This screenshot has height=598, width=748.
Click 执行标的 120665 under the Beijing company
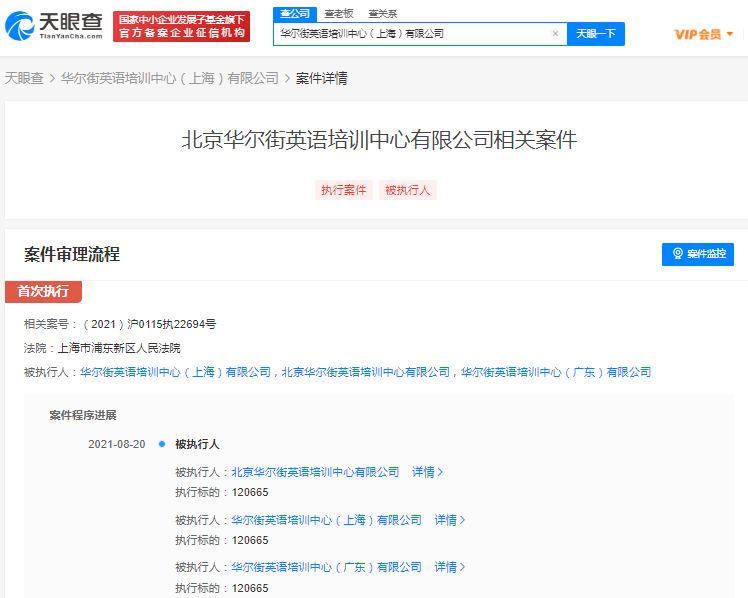[x=222, y=492]
